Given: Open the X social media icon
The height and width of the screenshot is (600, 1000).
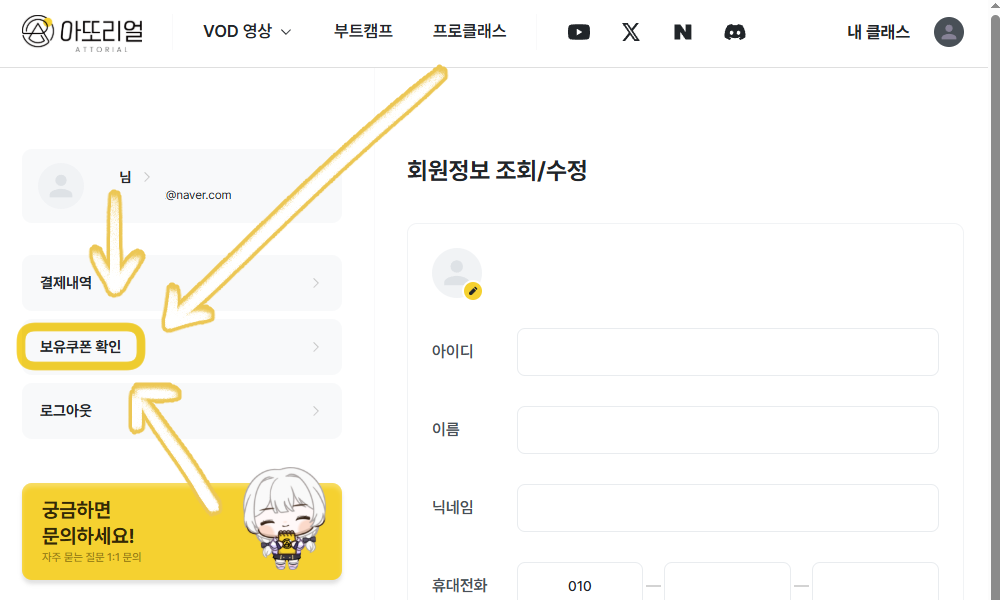Looking at the screenshot, I should pos(631,32).
